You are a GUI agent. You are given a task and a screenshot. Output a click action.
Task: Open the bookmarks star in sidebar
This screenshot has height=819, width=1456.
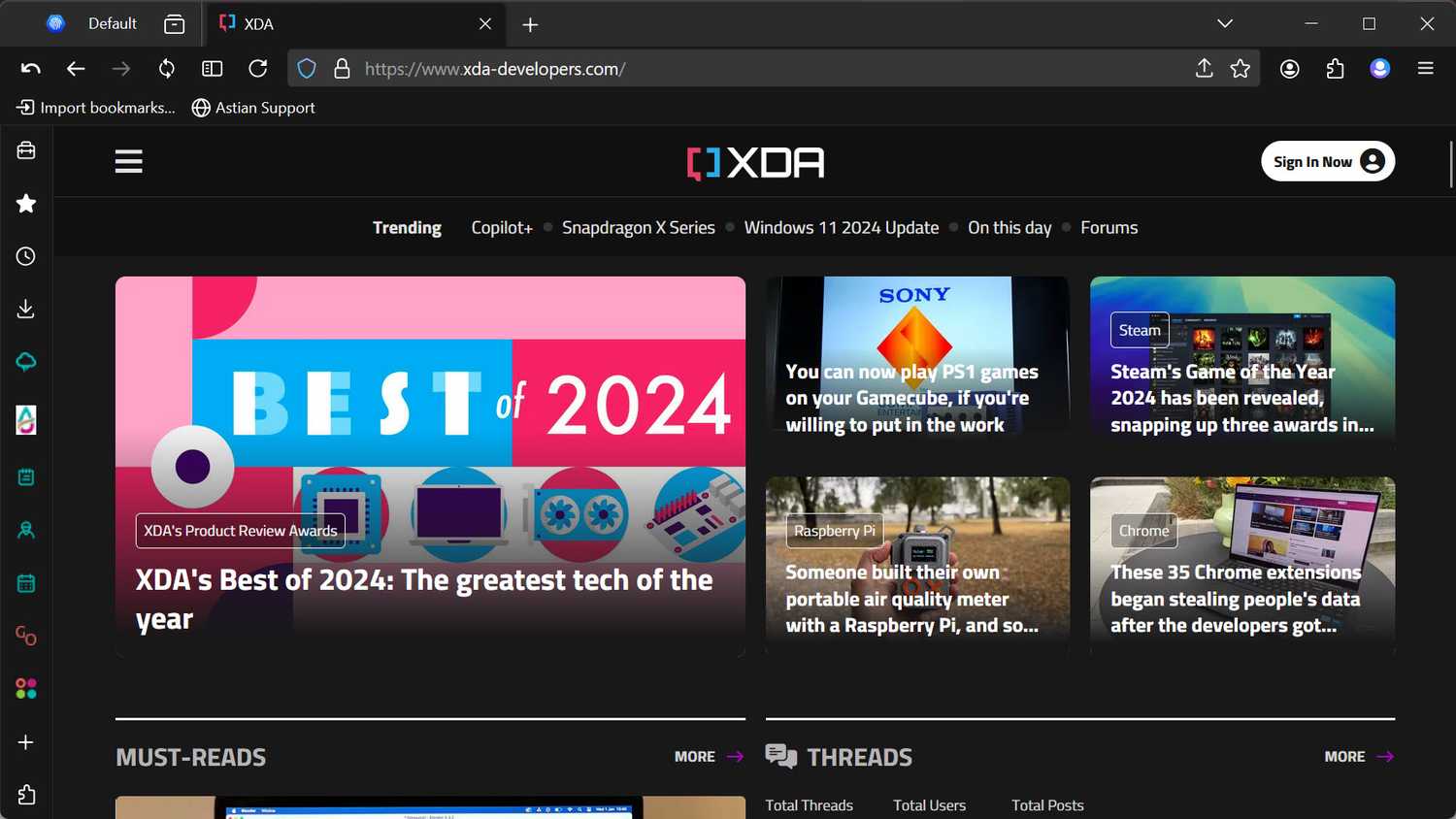pos(26,203)
